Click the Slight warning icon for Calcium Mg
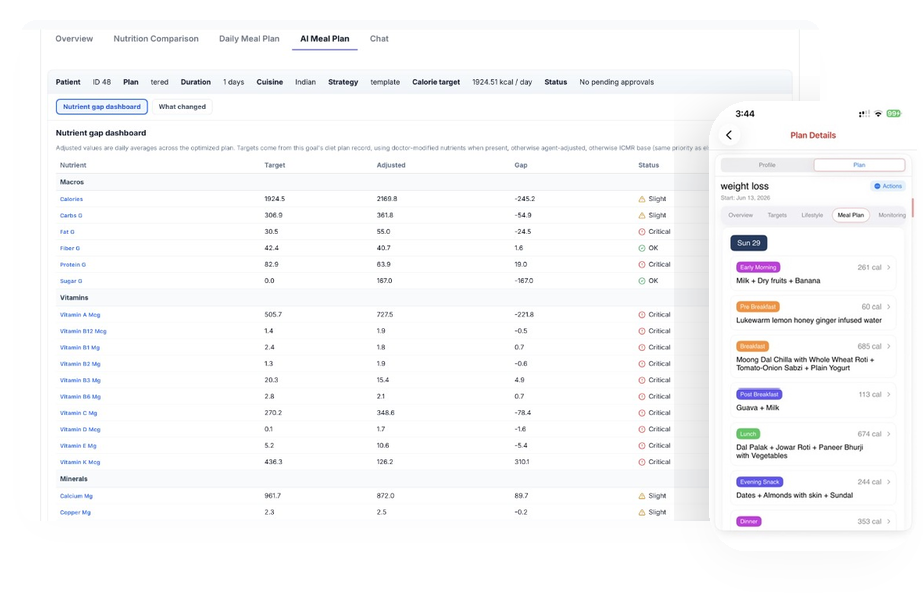Screen dimensions: 923x596 click(642, 496)
